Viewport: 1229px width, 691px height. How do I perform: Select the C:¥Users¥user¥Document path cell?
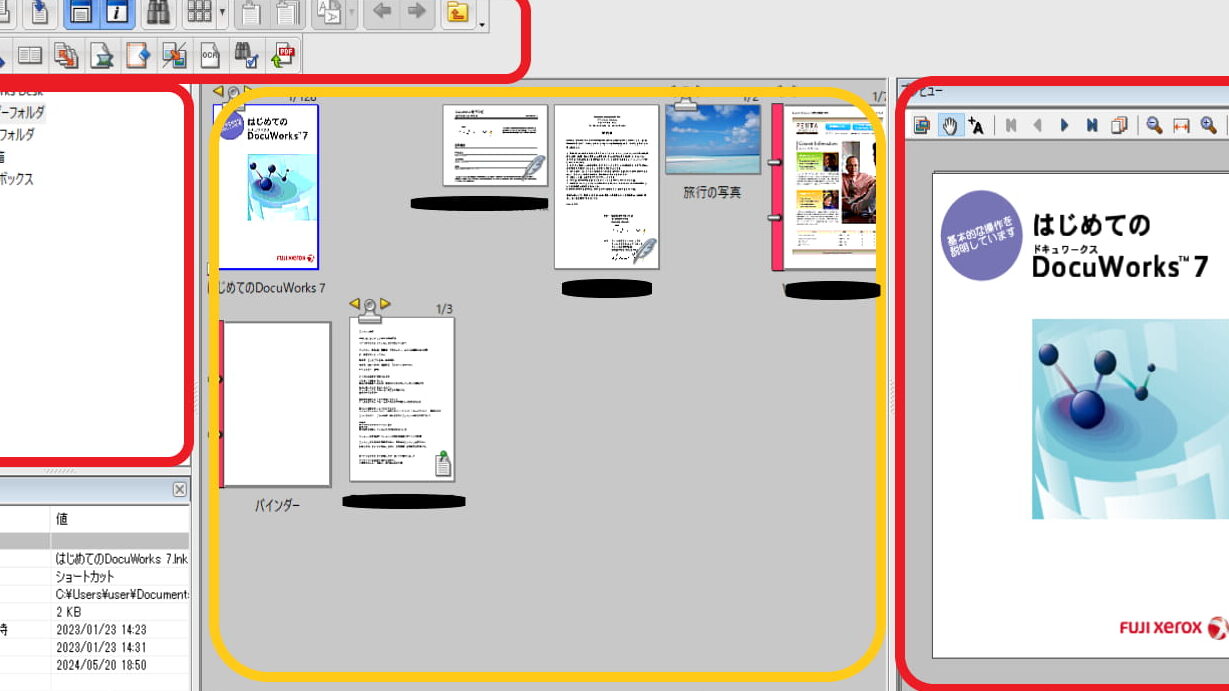click(120, 594)
